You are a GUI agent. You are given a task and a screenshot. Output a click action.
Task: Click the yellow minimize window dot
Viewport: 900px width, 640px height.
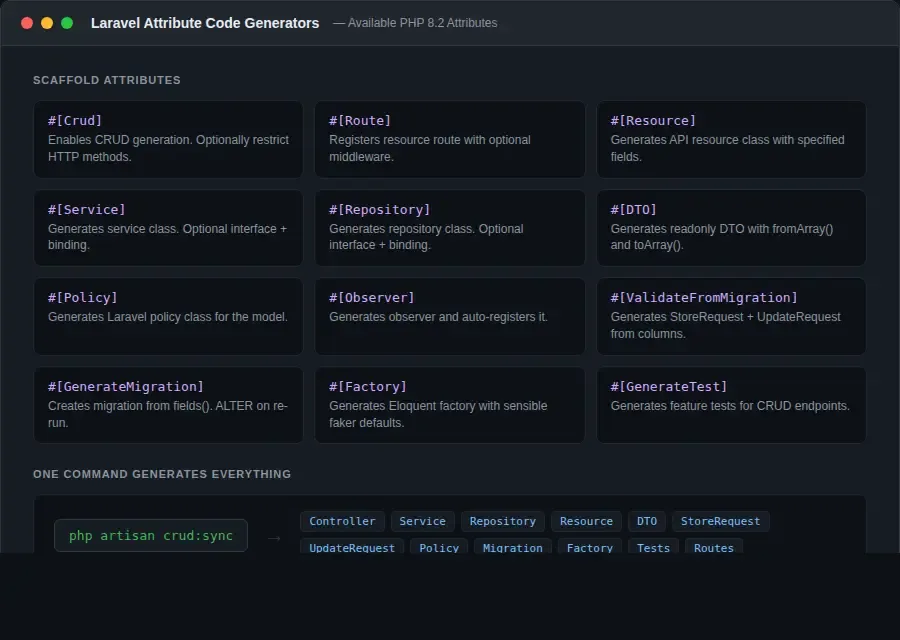tap(47, 23)
